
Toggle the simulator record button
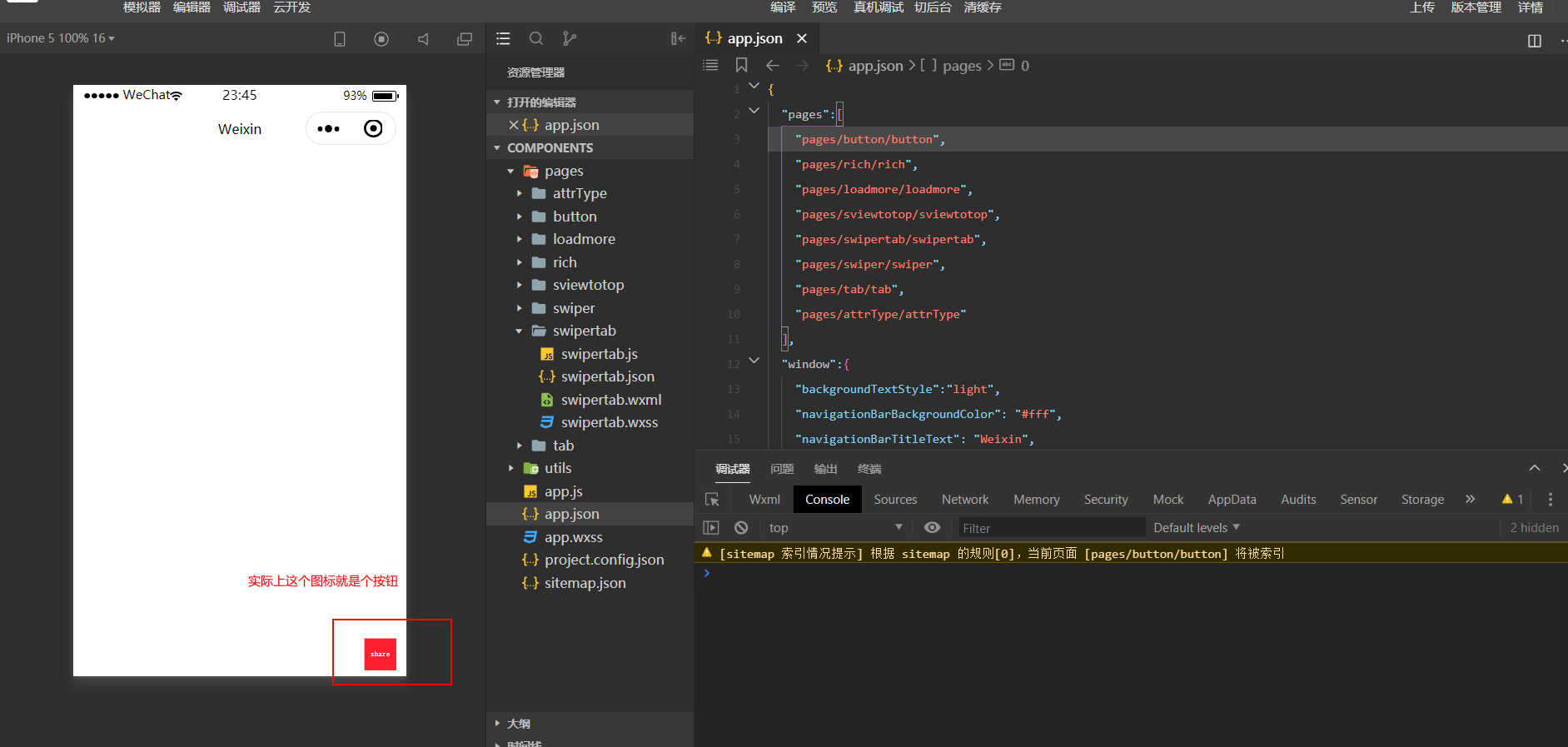tap(381, 39)
